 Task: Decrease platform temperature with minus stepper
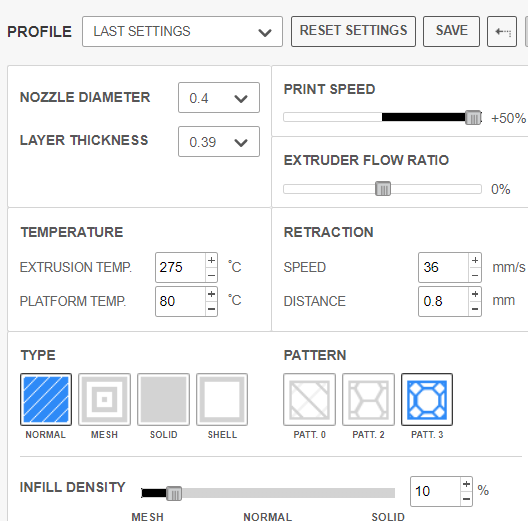tap(211, 308)
